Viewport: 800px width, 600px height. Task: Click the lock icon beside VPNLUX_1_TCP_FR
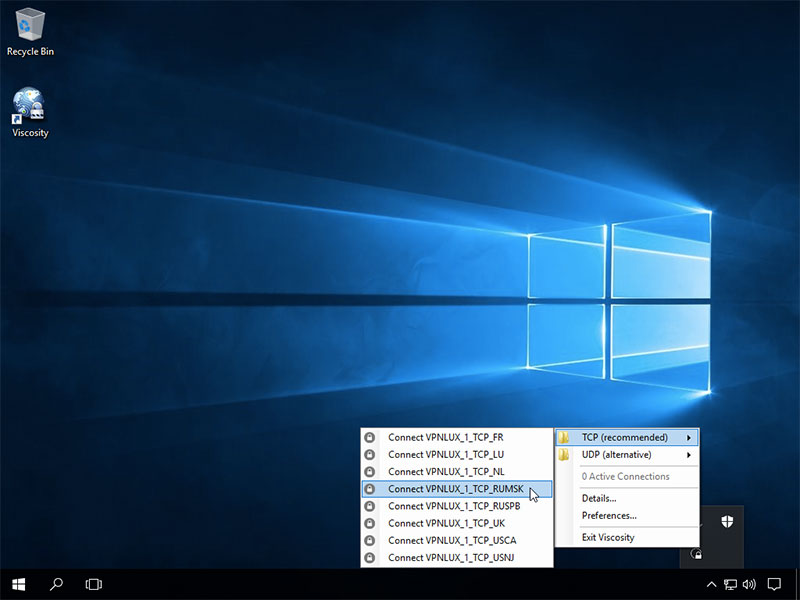(x=370, y=437)
